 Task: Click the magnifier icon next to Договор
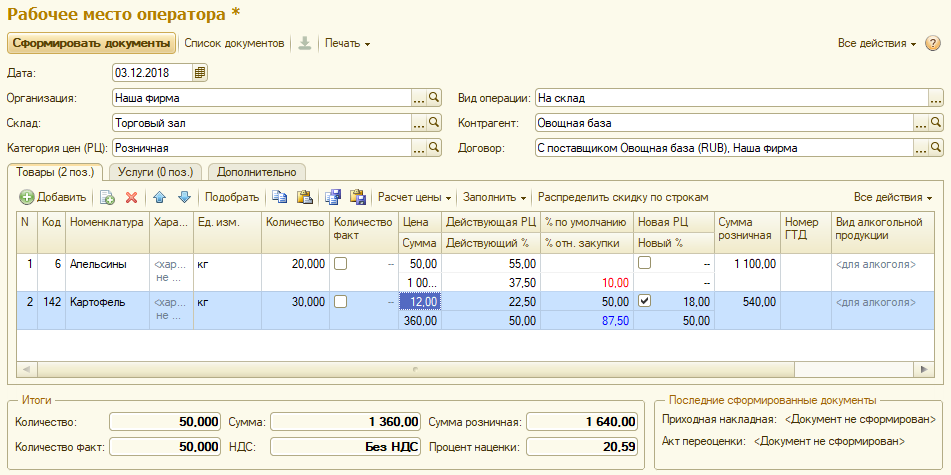[935, 147]
